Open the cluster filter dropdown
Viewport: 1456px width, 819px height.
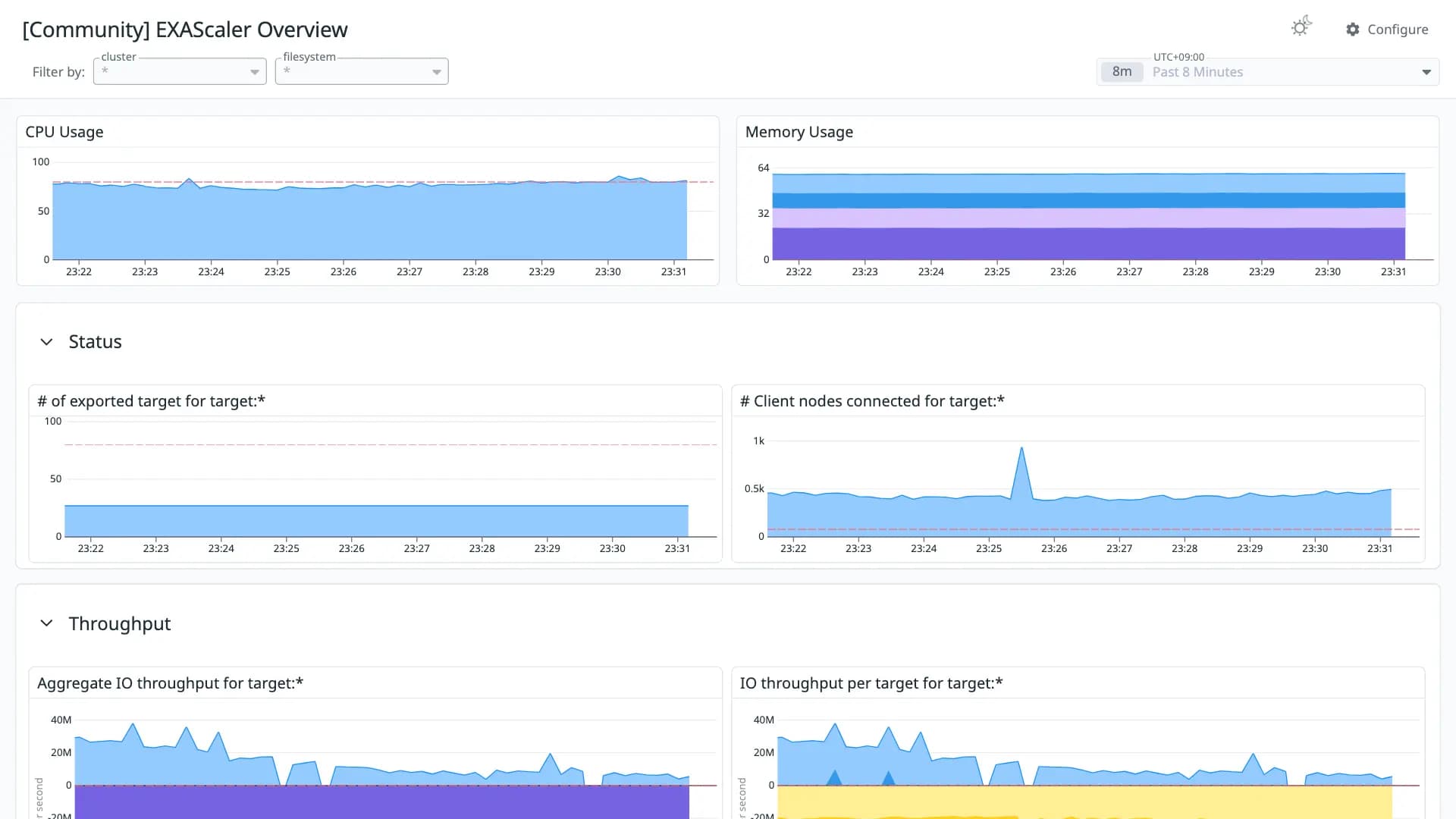click(180, 71)
